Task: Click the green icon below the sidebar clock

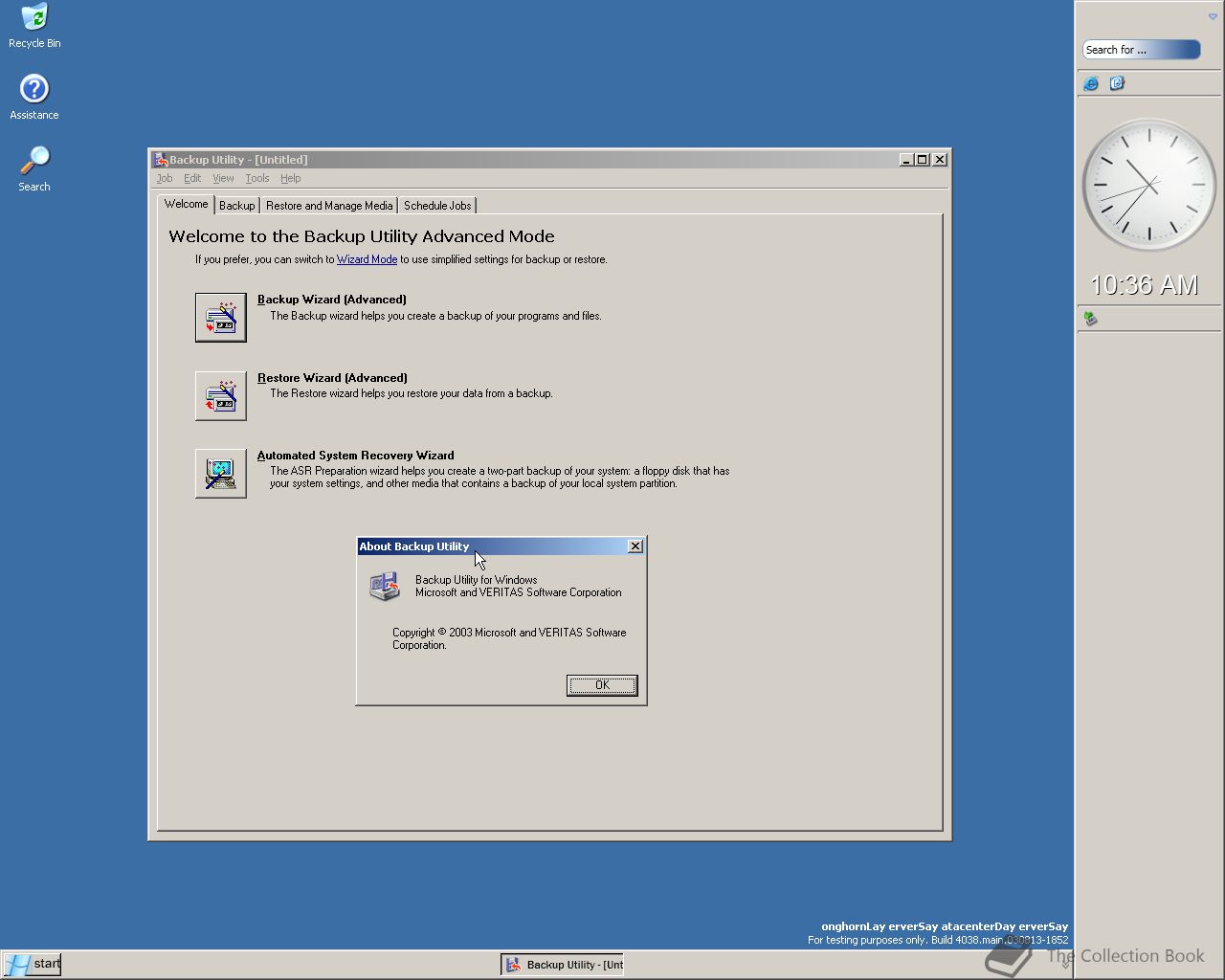Action: (1090, 318)
